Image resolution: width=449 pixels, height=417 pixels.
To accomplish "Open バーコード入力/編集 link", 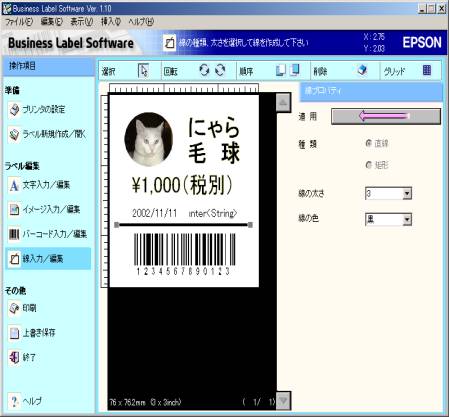I will (x=55, y=234).
